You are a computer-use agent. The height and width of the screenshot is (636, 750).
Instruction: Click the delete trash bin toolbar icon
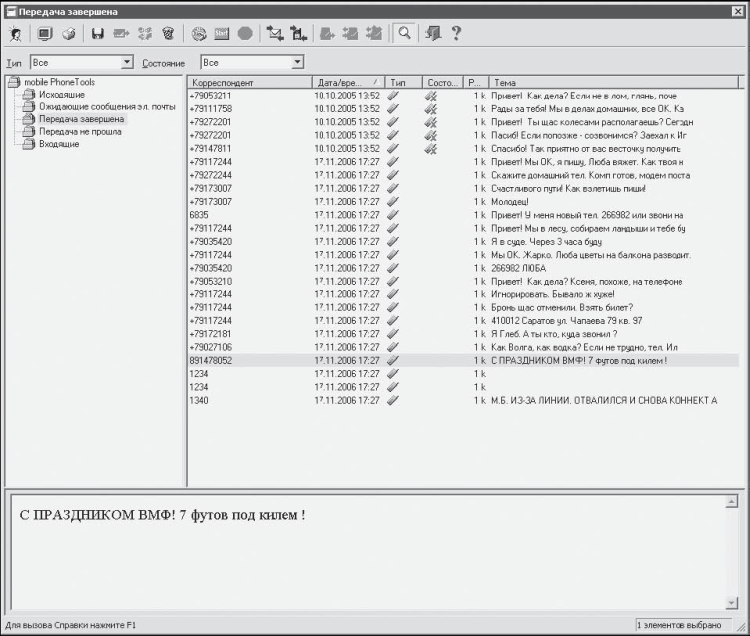coord(168,33)
